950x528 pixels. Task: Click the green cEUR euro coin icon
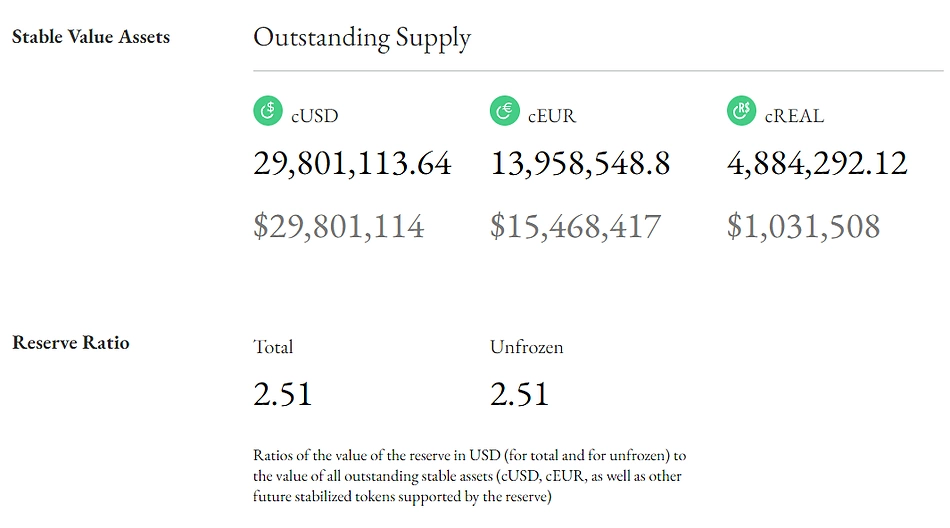(x=505, y=111)
